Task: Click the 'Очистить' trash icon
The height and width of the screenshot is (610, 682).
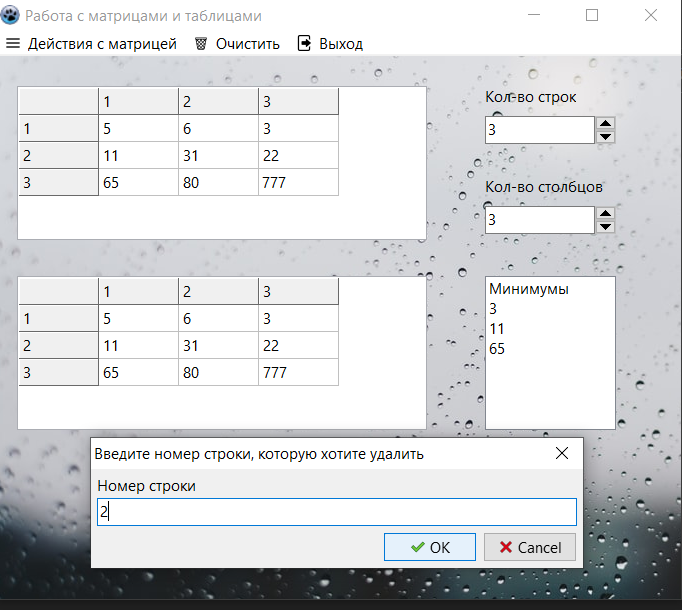Action: point(201,44)
